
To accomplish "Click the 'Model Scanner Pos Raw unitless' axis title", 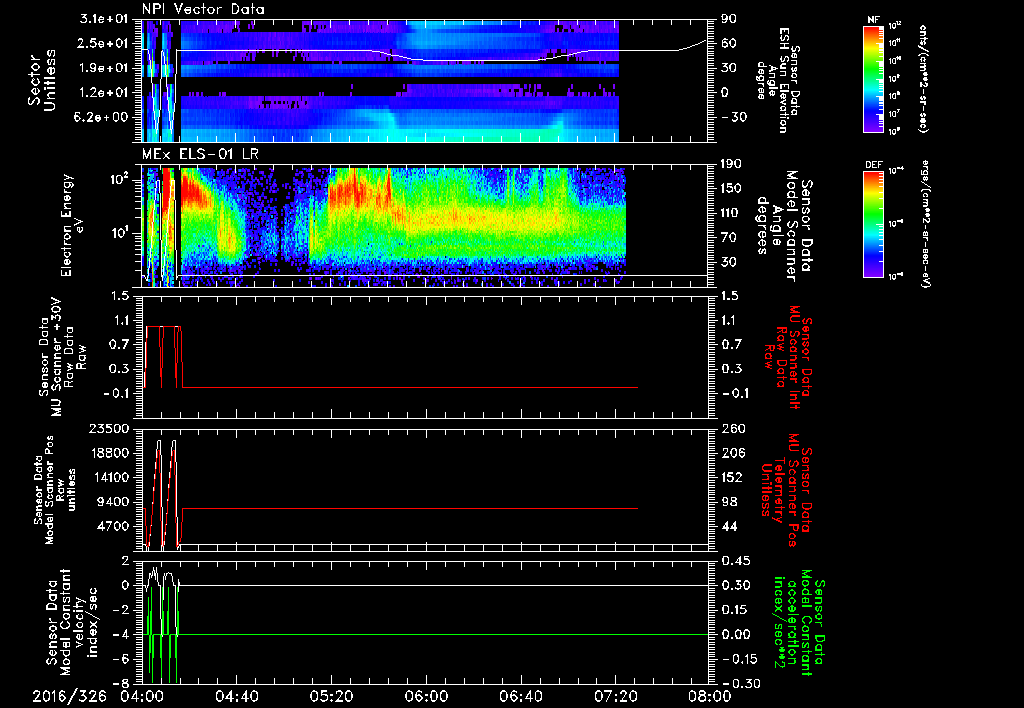I will 56,490.
